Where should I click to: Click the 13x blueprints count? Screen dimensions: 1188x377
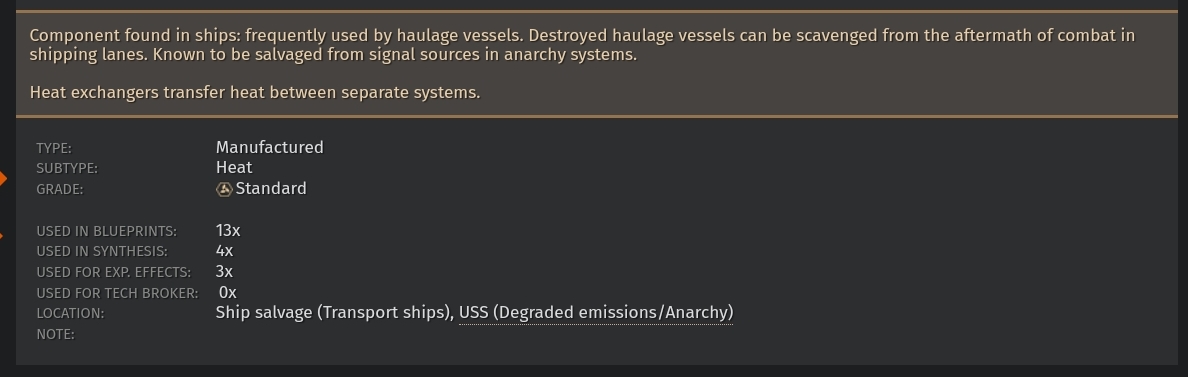click(228, 230)
